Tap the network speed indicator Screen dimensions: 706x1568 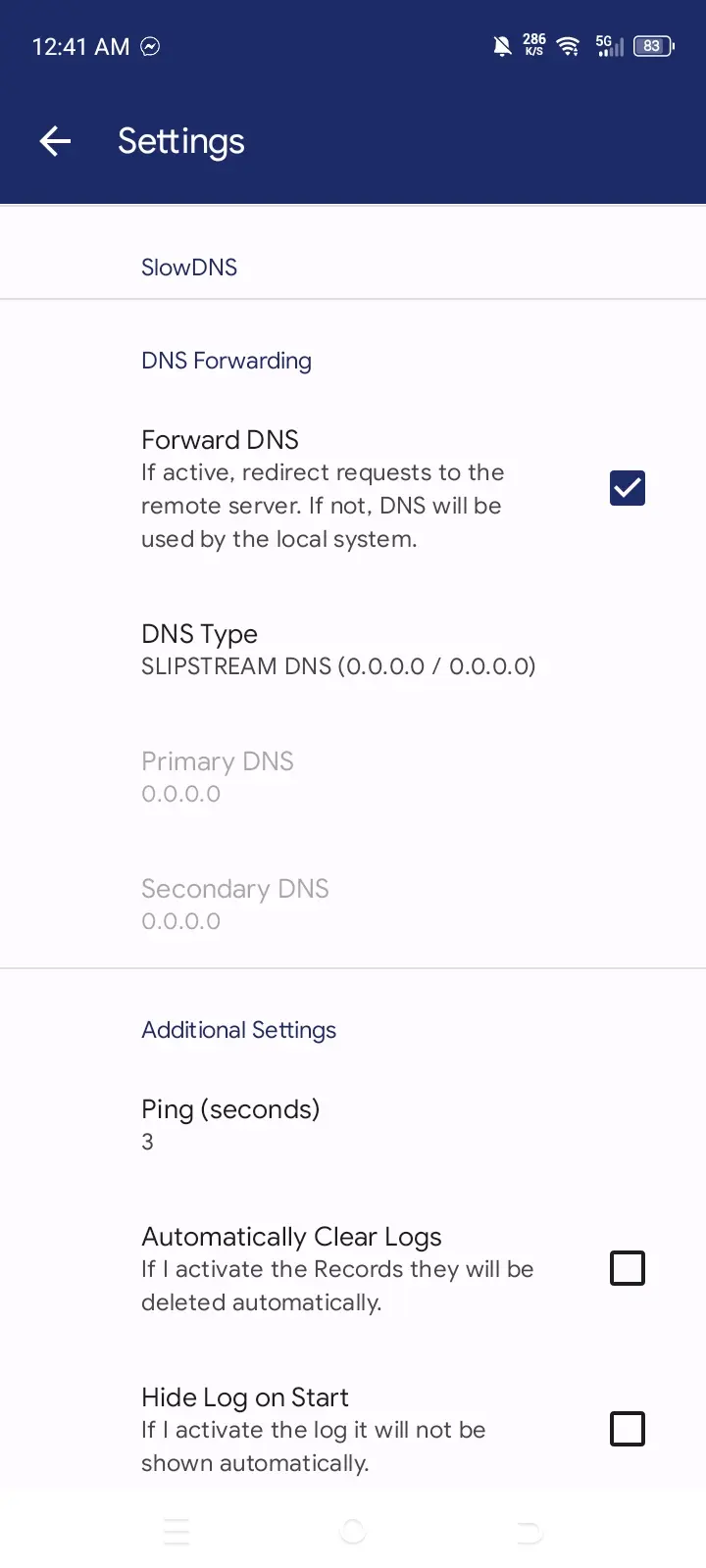tap(533, 45)
